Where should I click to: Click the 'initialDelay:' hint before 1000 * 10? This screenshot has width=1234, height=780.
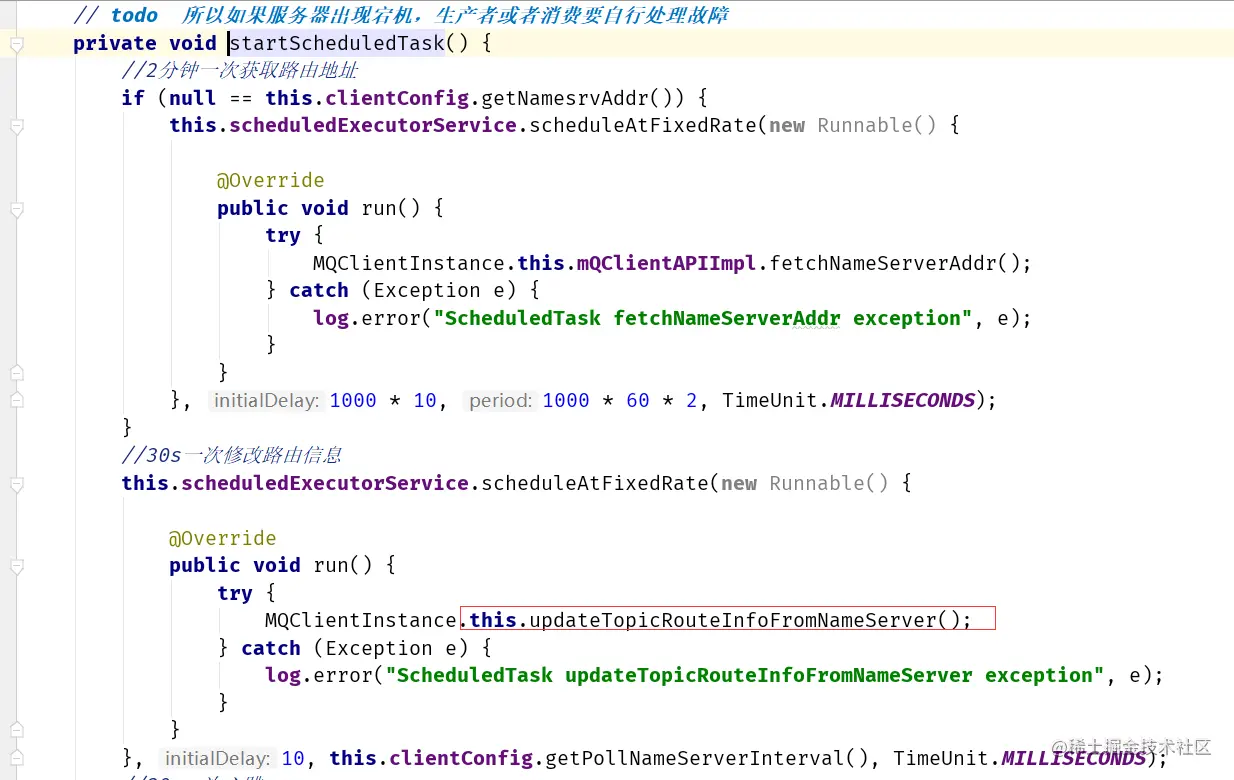pyautogui.click(x=266, y=401)
